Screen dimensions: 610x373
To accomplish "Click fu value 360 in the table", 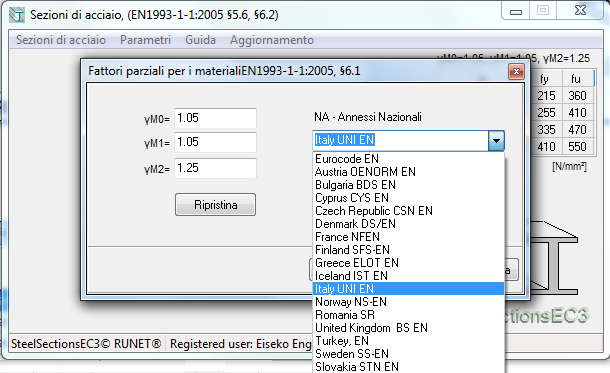I will [x=577, y=96].
